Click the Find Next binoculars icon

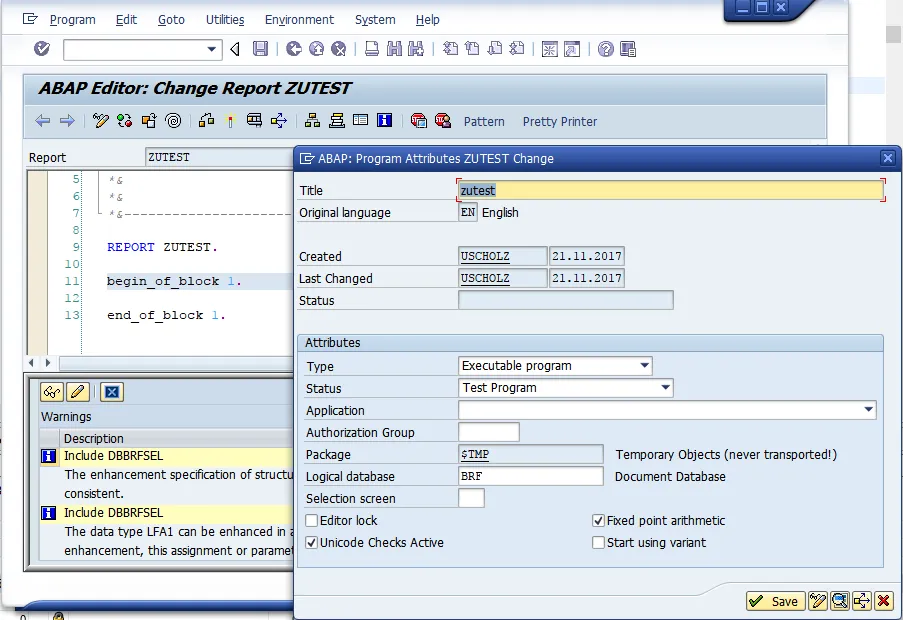pyautogui.click(x=416, y=49)
